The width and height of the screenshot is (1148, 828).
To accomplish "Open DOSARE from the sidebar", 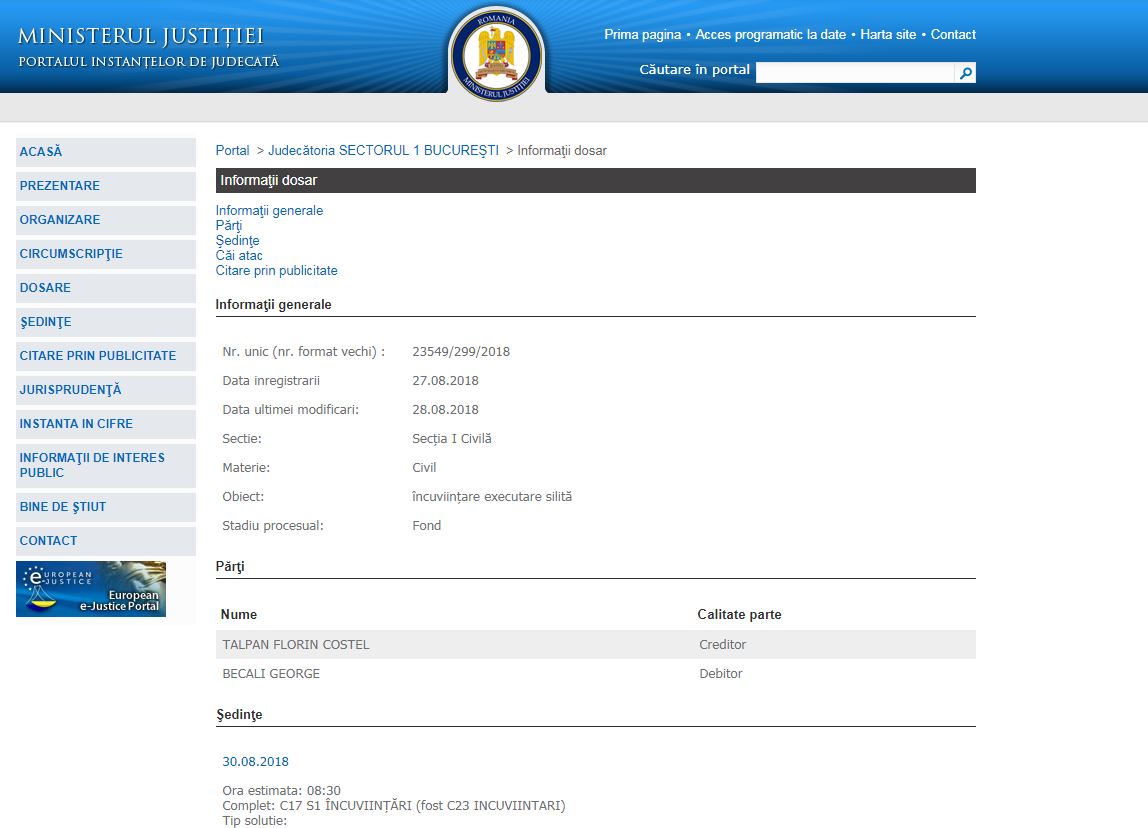I will 45,288.
